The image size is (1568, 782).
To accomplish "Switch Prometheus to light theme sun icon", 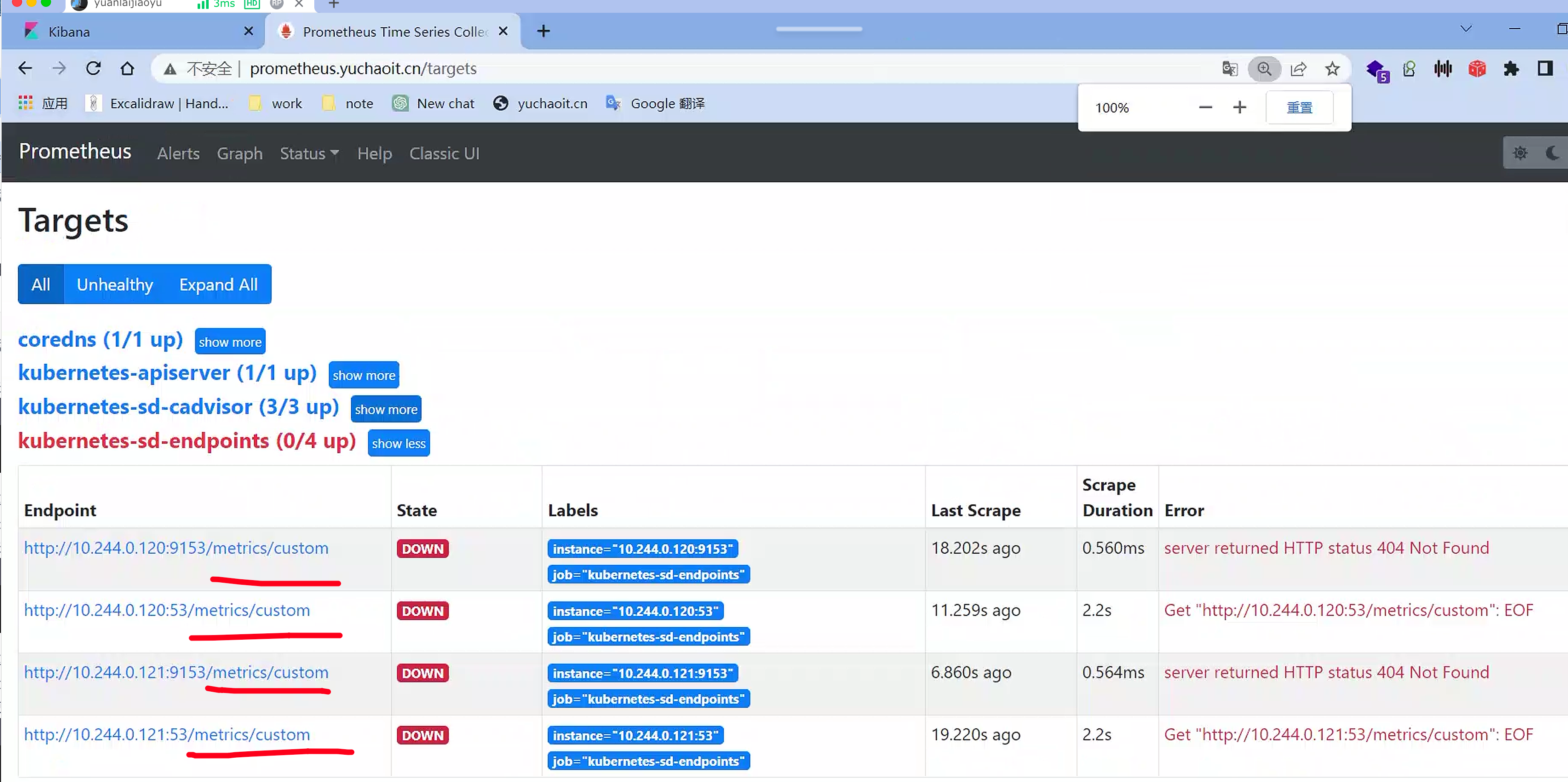I will coord(1520,153).
